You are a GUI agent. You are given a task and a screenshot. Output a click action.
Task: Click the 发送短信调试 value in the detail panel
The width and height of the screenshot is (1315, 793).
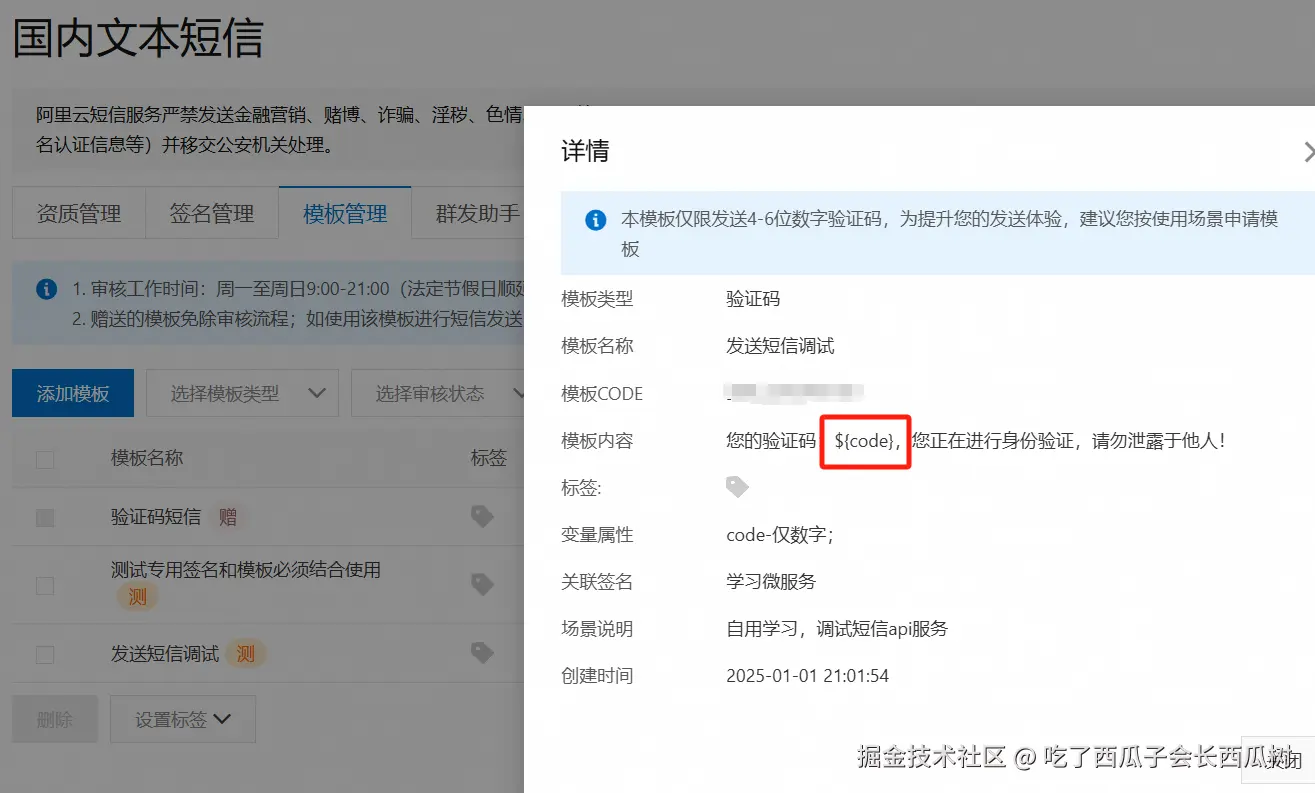tap(780, 346)
